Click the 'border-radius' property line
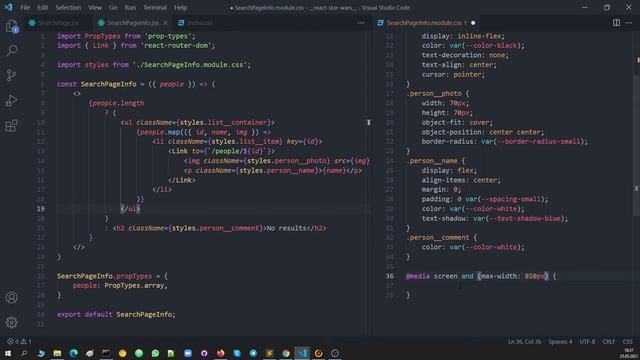This screenshot has width=640, height=360. [x=505, y=141]
